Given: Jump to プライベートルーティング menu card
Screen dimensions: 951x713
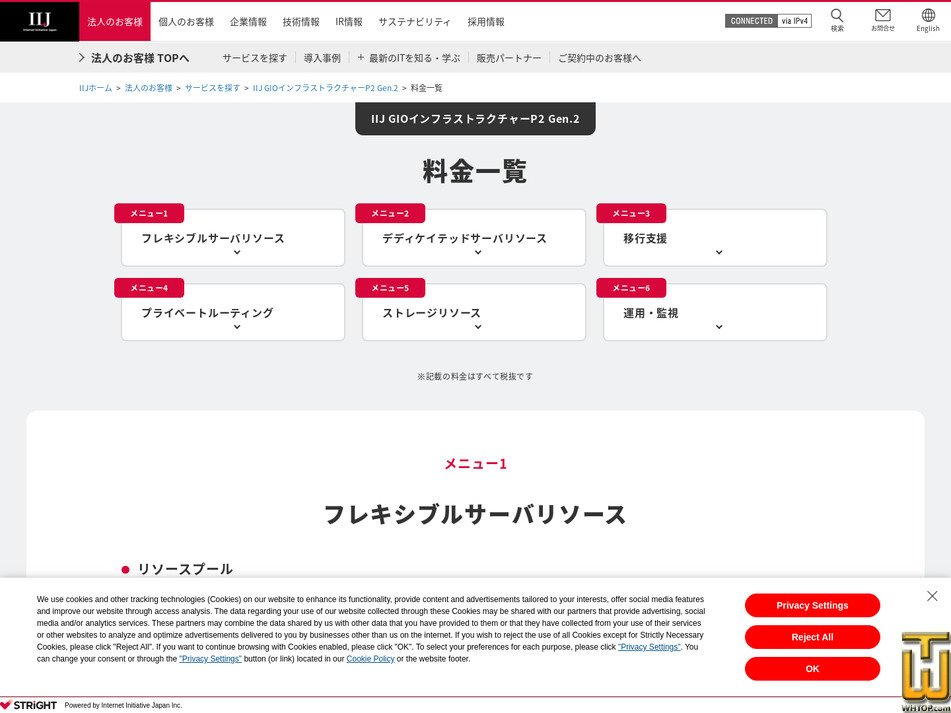Looking at the screenshot, I should click(233, 312).
